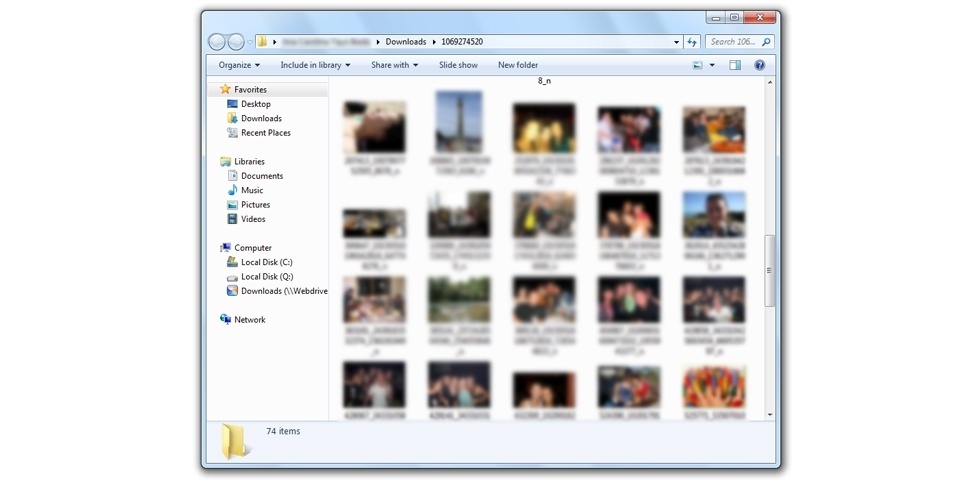This screenshot has height=500, width=956.
Task: Open the Help question mark icon
Action: (x=760, y=65)
